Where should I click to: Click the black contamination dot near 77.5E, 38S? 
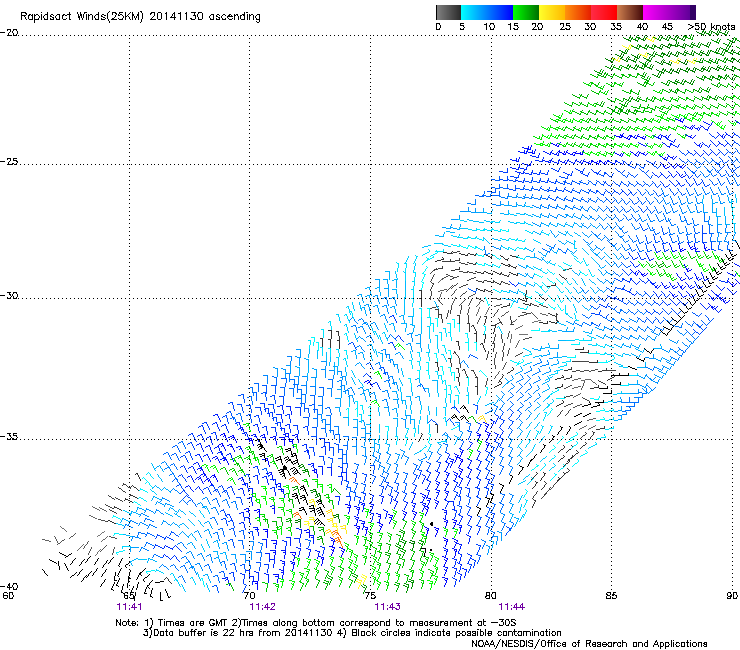431,524
